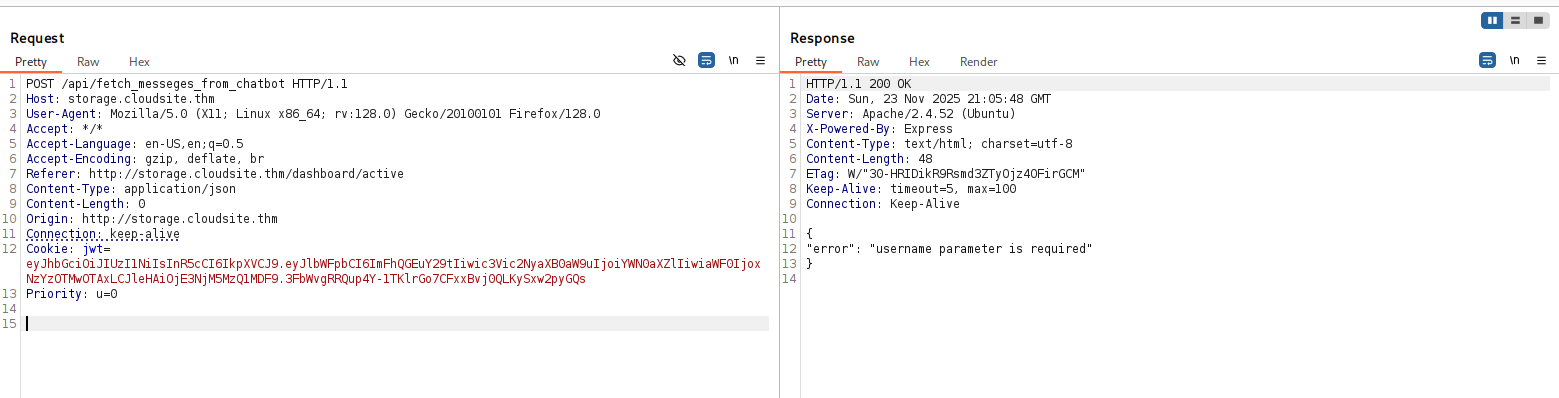The image size is (1559, 398).
Task: Click the Request panel title
Action: (x=37, y=38)
